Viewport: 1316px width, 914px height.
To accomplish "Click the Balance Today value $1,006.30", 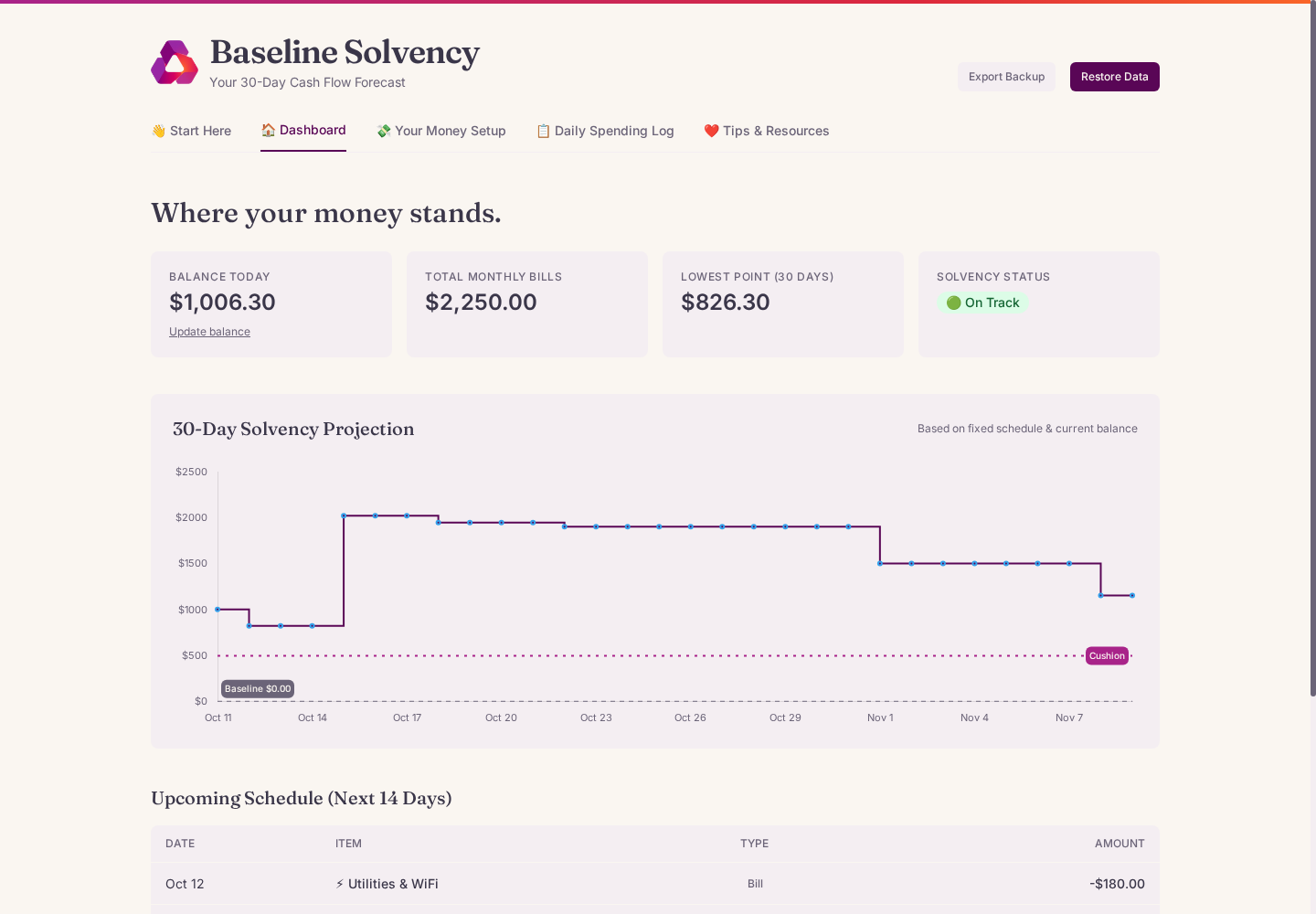I will 222,303.
